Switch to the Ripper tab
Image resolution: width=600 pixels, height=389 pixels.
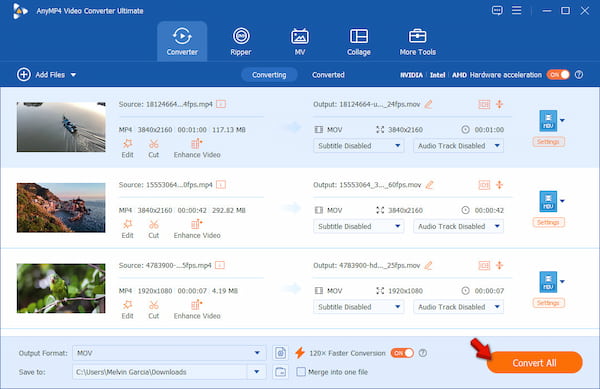(x=241, y=41)
